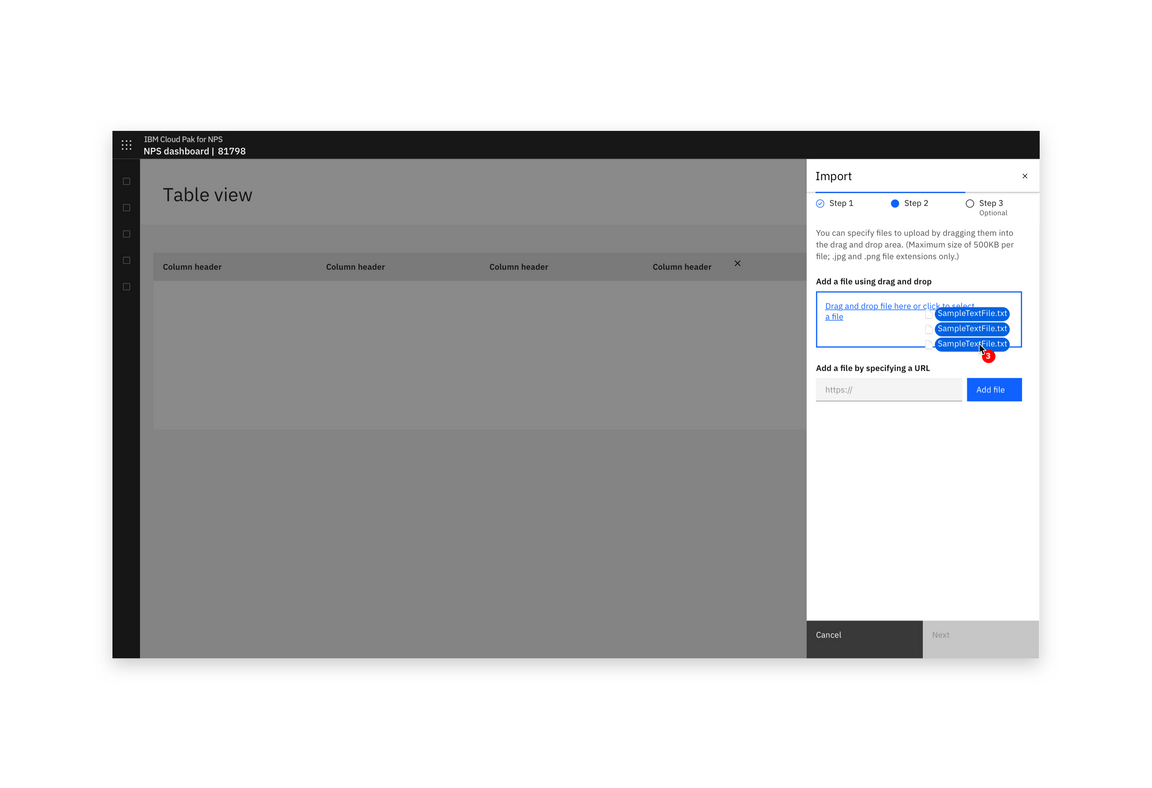The image size is (1152, 788).
Task: Click the third sidebar navigation icon
Action: (x=126, y=233)
